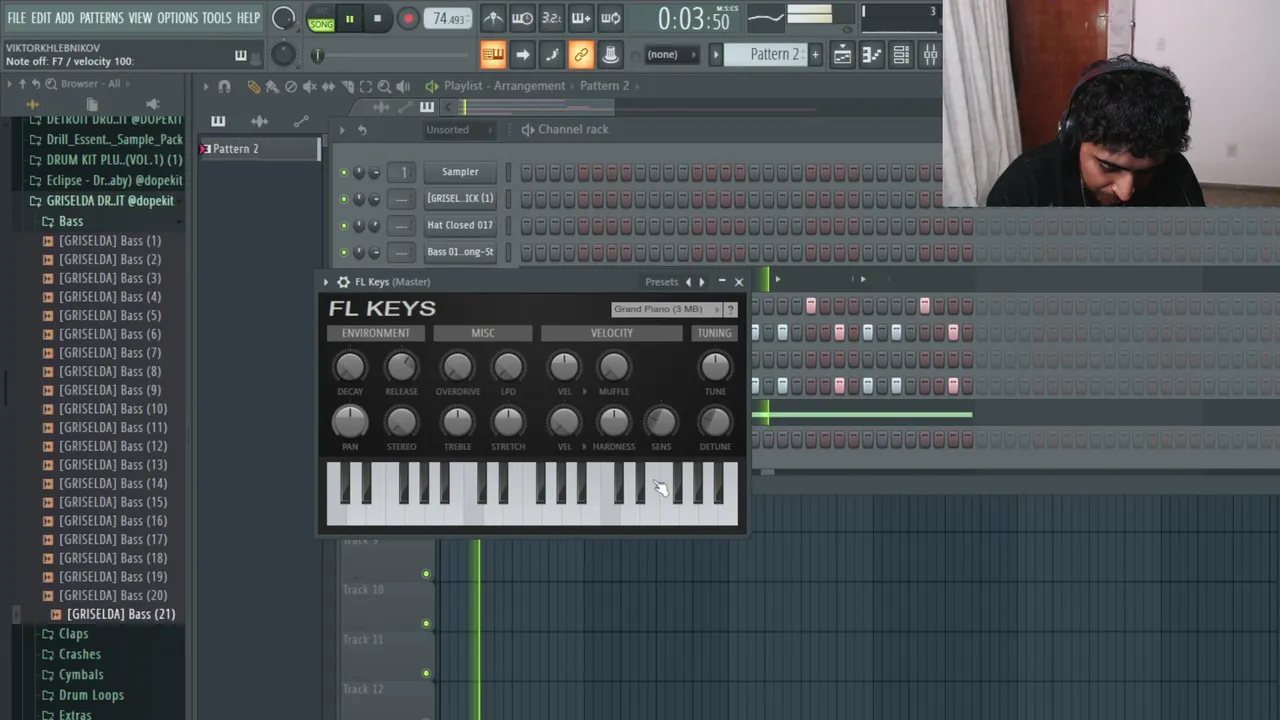The width and height of the screenshot is (1280, 720).
Task: Open Grand Piano (3 MB) sample dropdown
Action: tap(666, 309)
